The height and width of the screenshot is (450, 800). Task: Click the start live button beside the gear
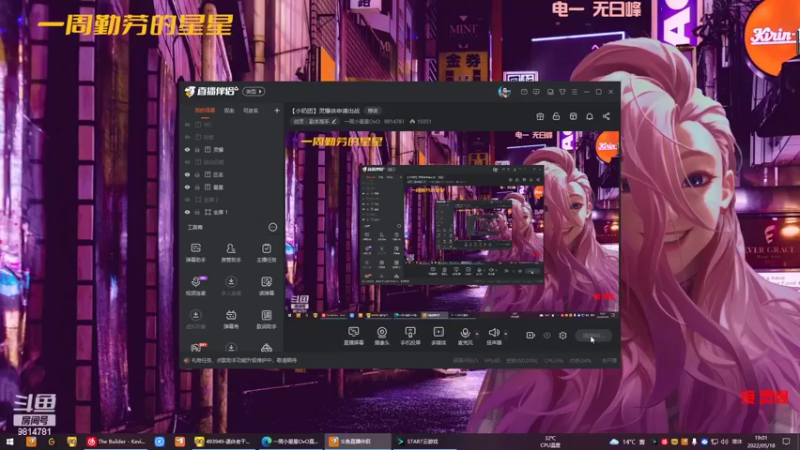pyautogui.click(x=593, y=335)
